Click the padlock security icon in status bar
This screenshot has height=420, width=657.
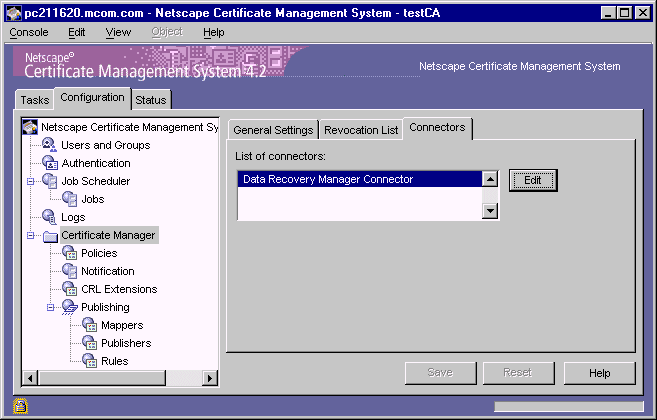[x=20, y=406]
